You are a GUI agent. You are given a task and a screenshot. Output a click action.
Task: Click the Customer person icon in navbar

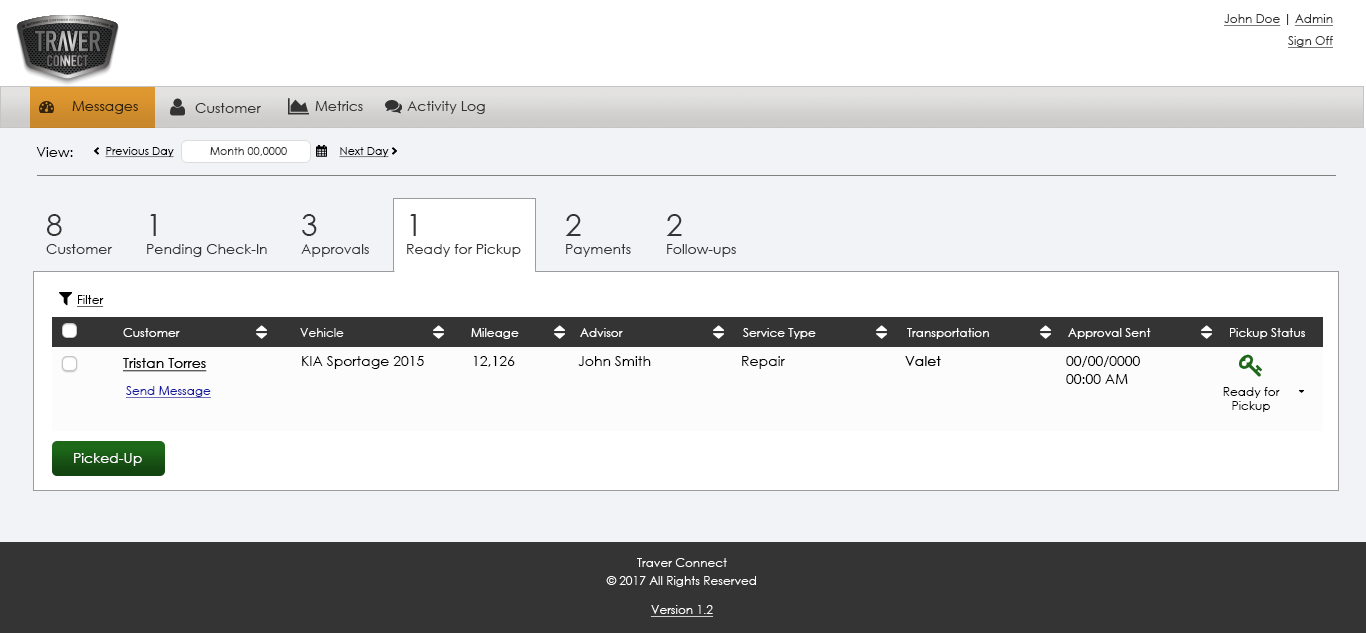(177, 107)
